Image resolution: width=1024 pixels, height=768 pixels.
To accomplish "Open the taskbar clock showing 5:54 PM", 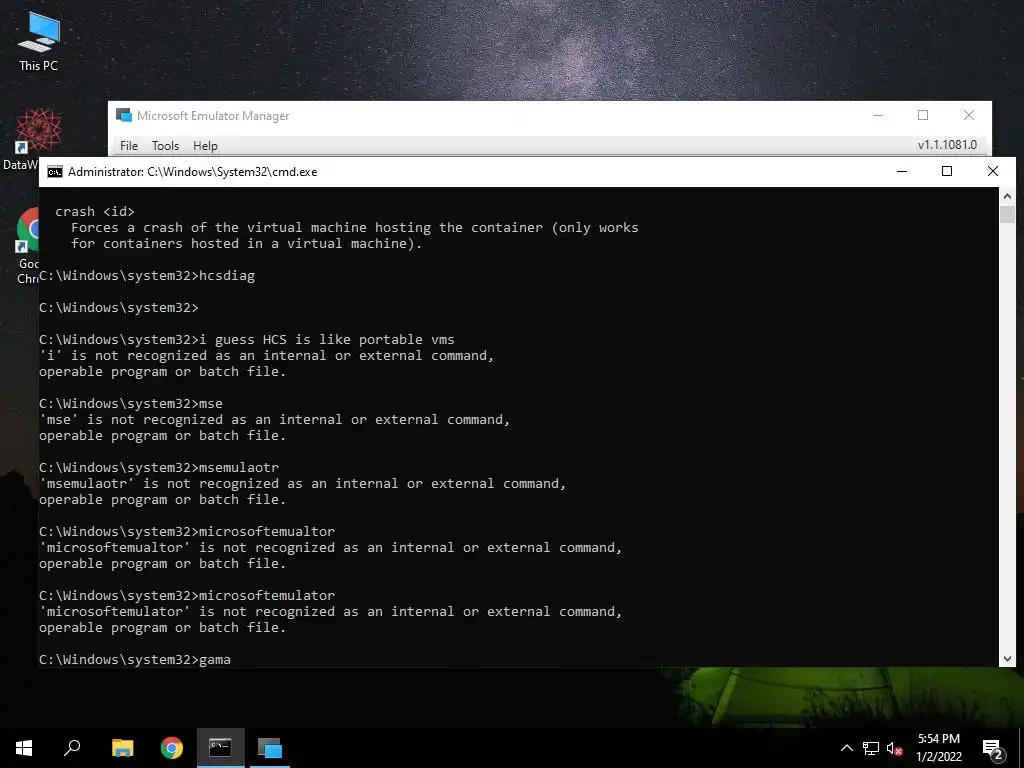I will [938, 748].
